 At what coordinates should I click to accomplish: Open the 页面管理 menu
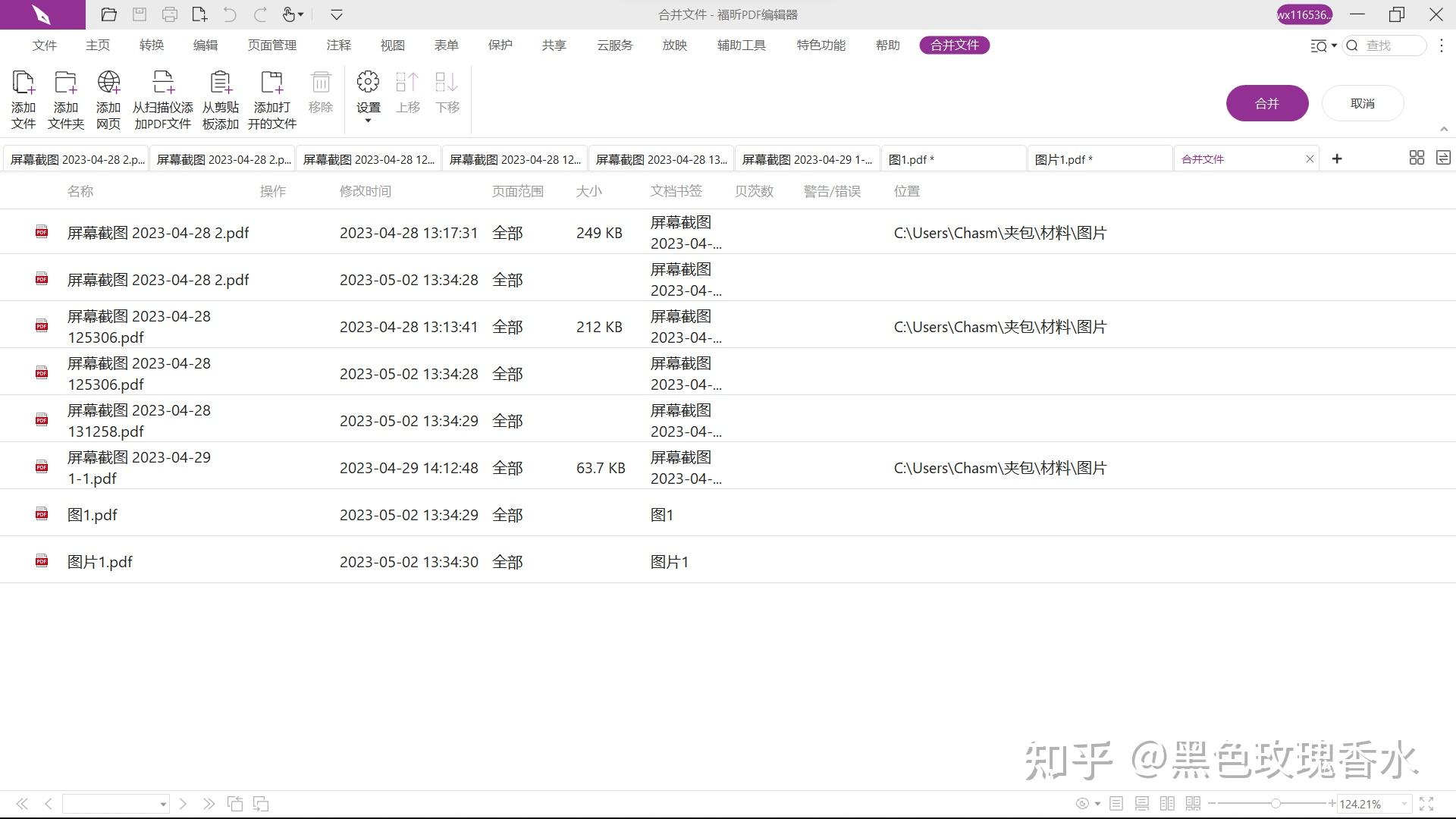point(271,45)
